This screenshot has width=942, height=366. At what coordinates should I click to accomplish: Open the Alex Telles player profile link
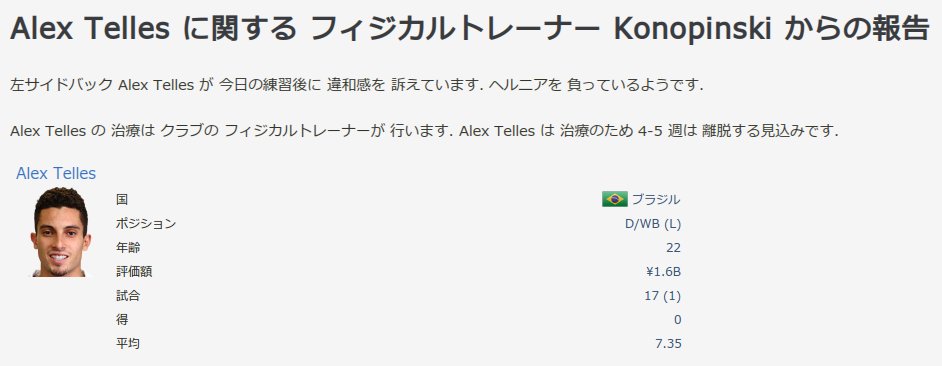pos(56,174)
